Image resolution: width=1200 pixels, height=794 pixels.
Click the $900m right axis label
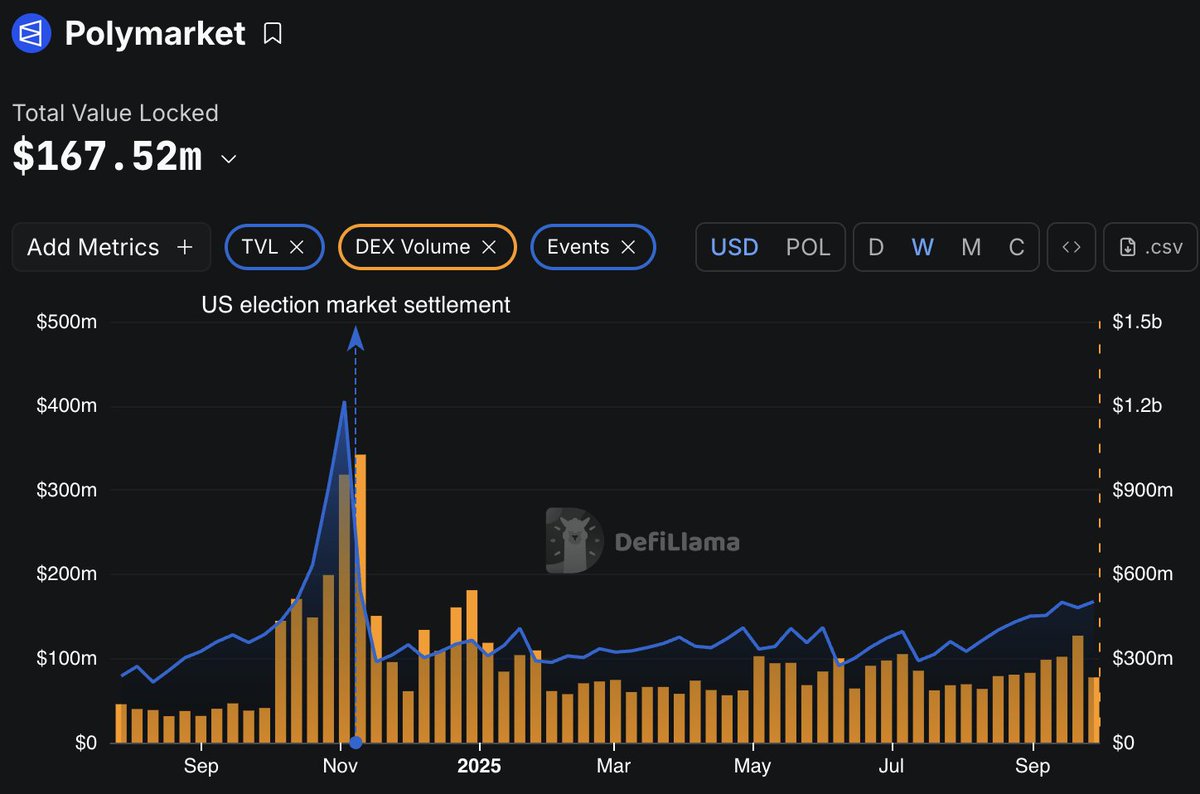coord(1142,490)
